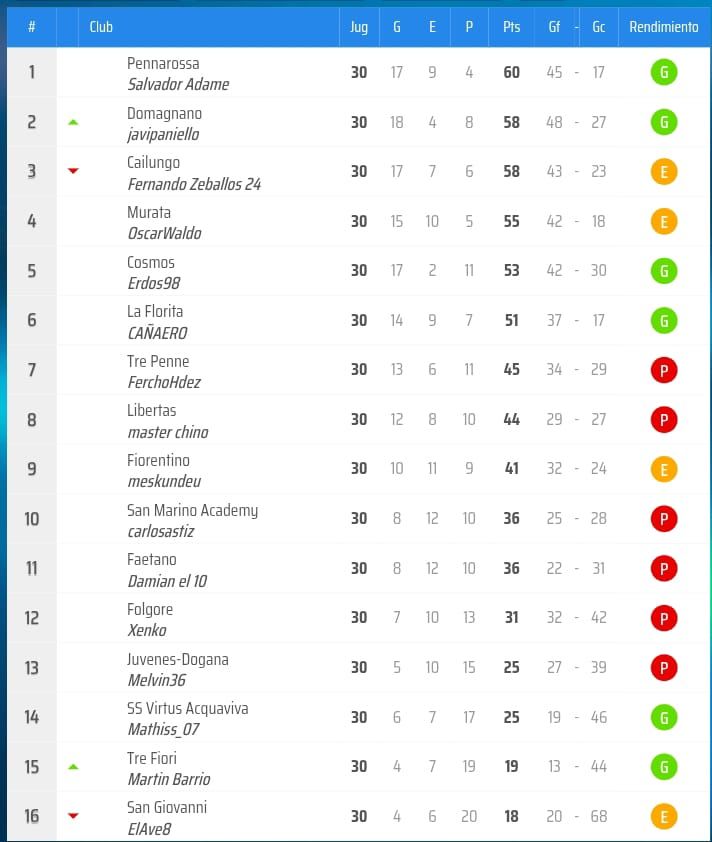Click the green up arrow beside Tre Fiori
Viewport: 712px width, 842px height.
point(73,766)
